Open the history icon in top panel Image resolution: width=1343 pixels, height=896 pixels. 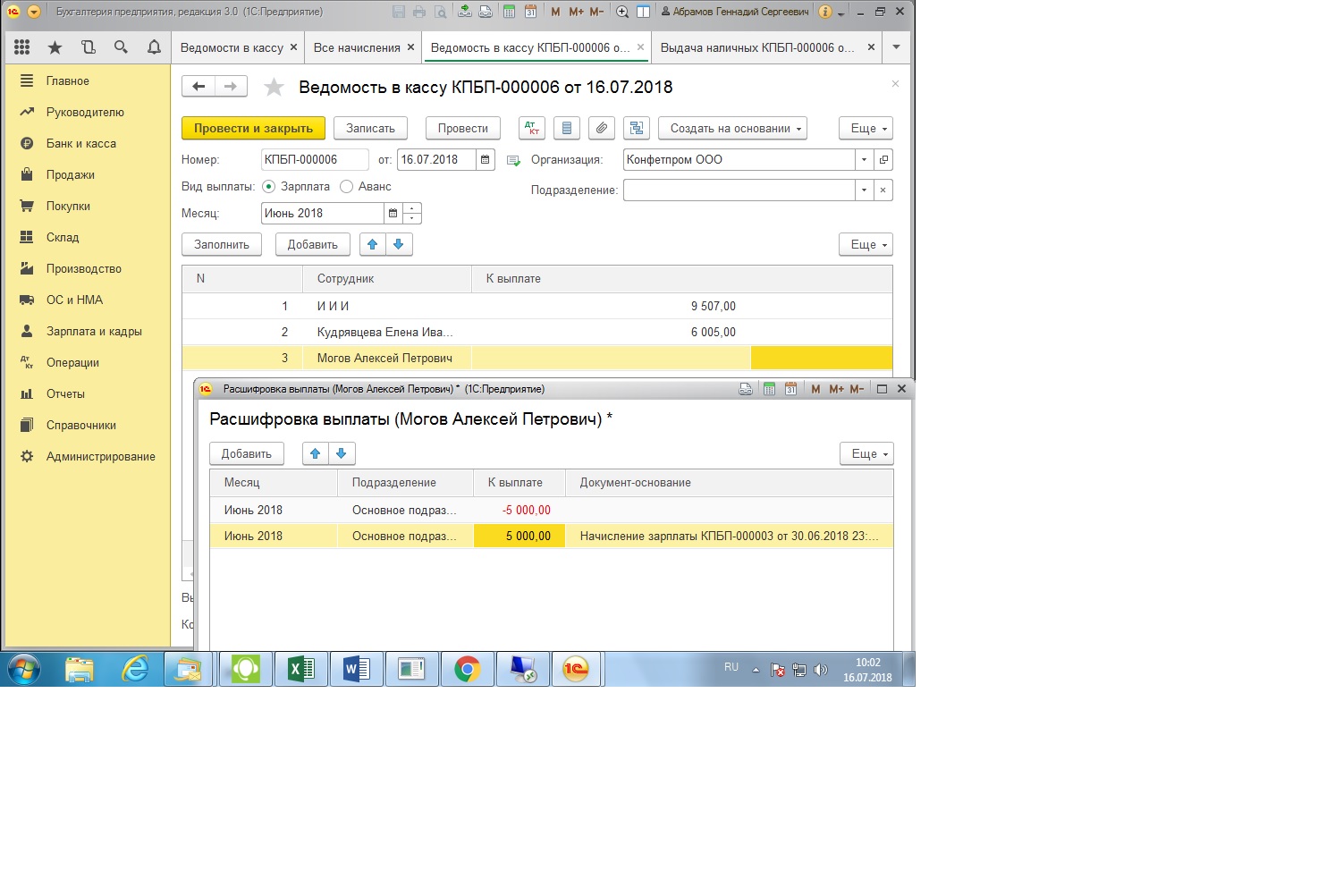click(x=88, y=47)
